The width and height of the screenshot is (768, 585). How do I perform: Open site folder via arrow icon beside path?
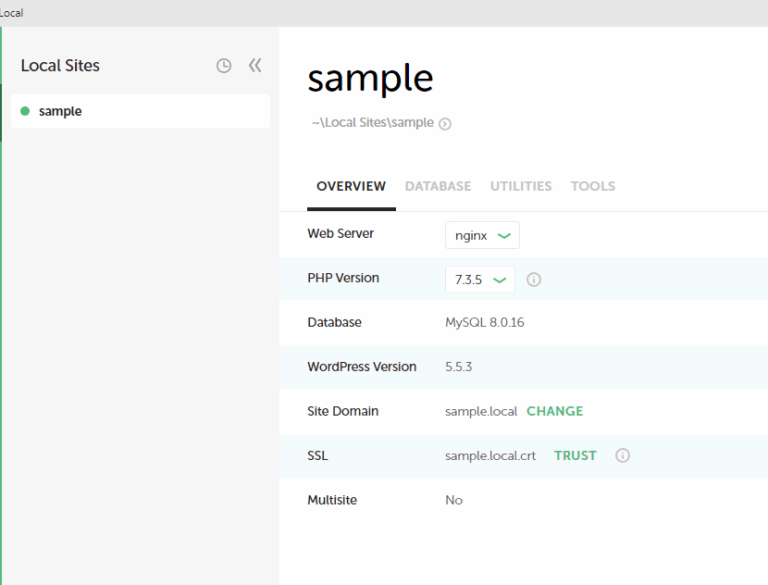(x=445, y=124)
